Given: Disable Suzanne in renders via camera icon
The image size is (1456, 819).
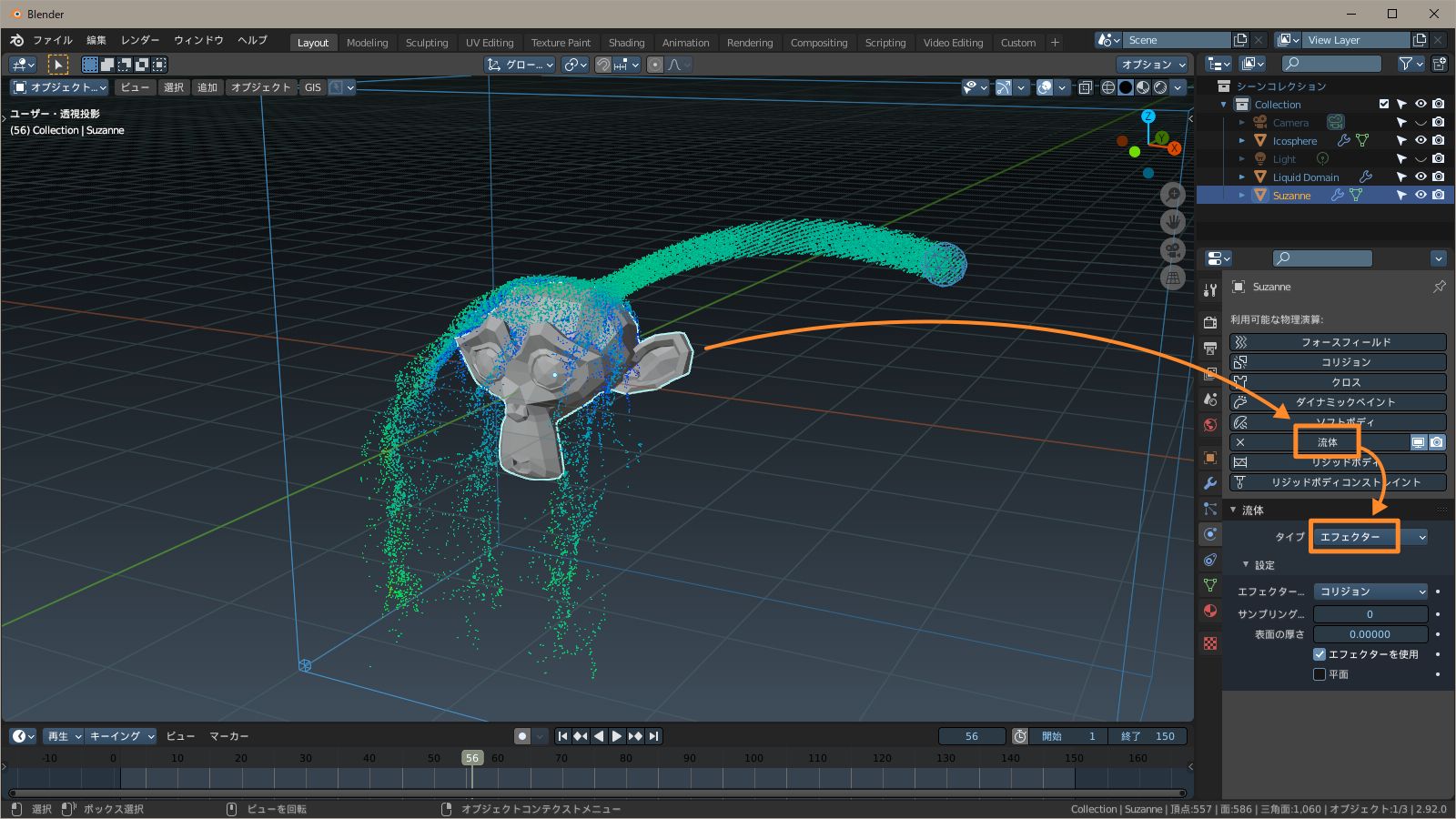Looking at the screenshot, I should tap(1438, 195).
